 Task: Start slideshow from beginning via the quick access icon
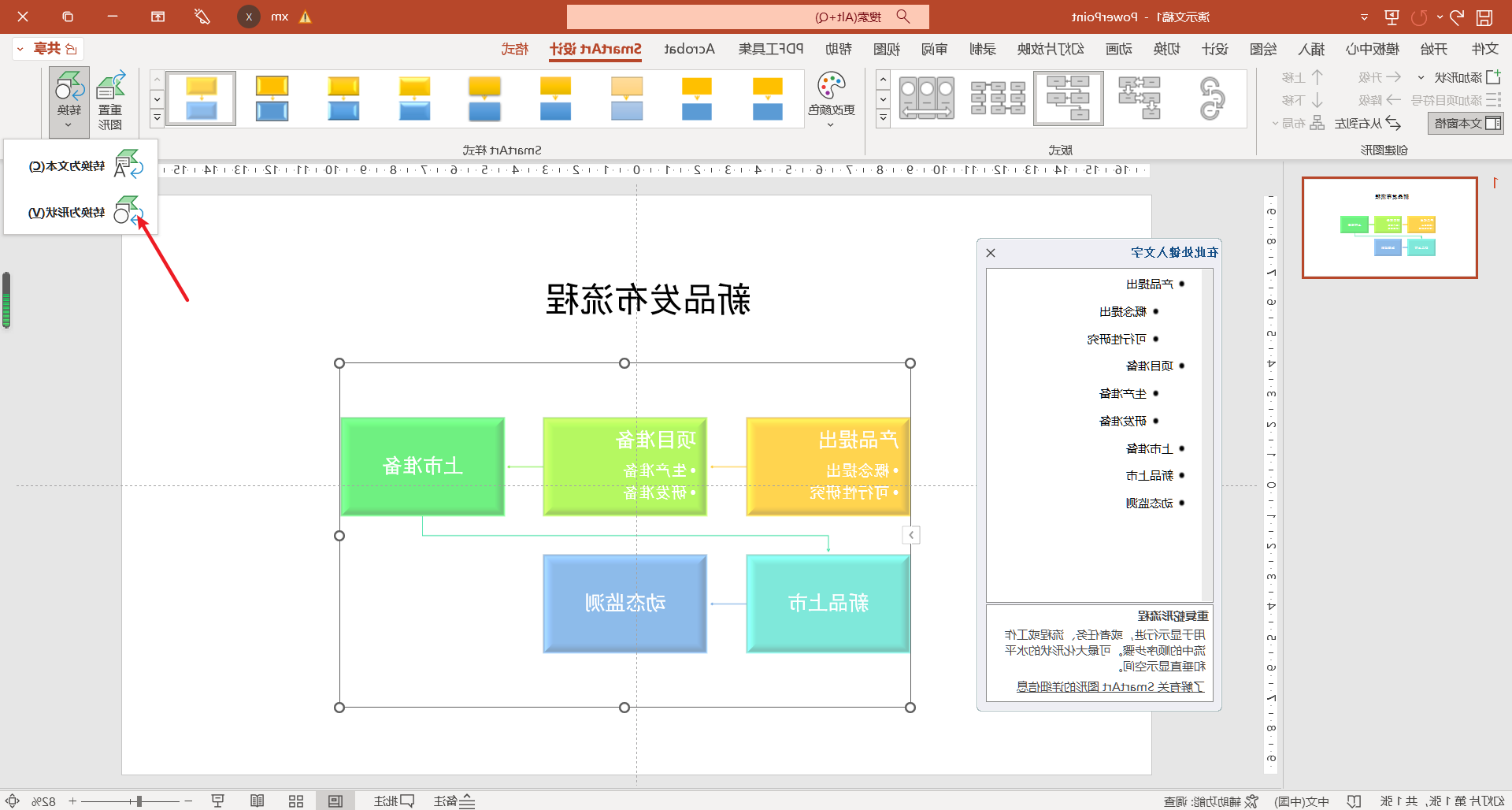coord(1392,17)
